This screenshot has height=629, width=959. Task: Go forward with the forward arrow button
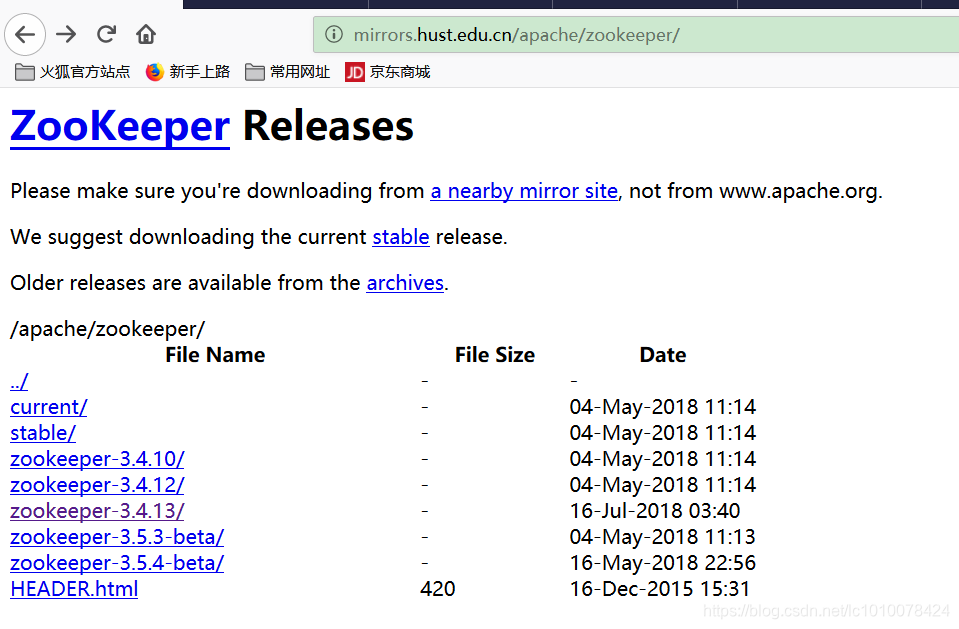[66, 34]
